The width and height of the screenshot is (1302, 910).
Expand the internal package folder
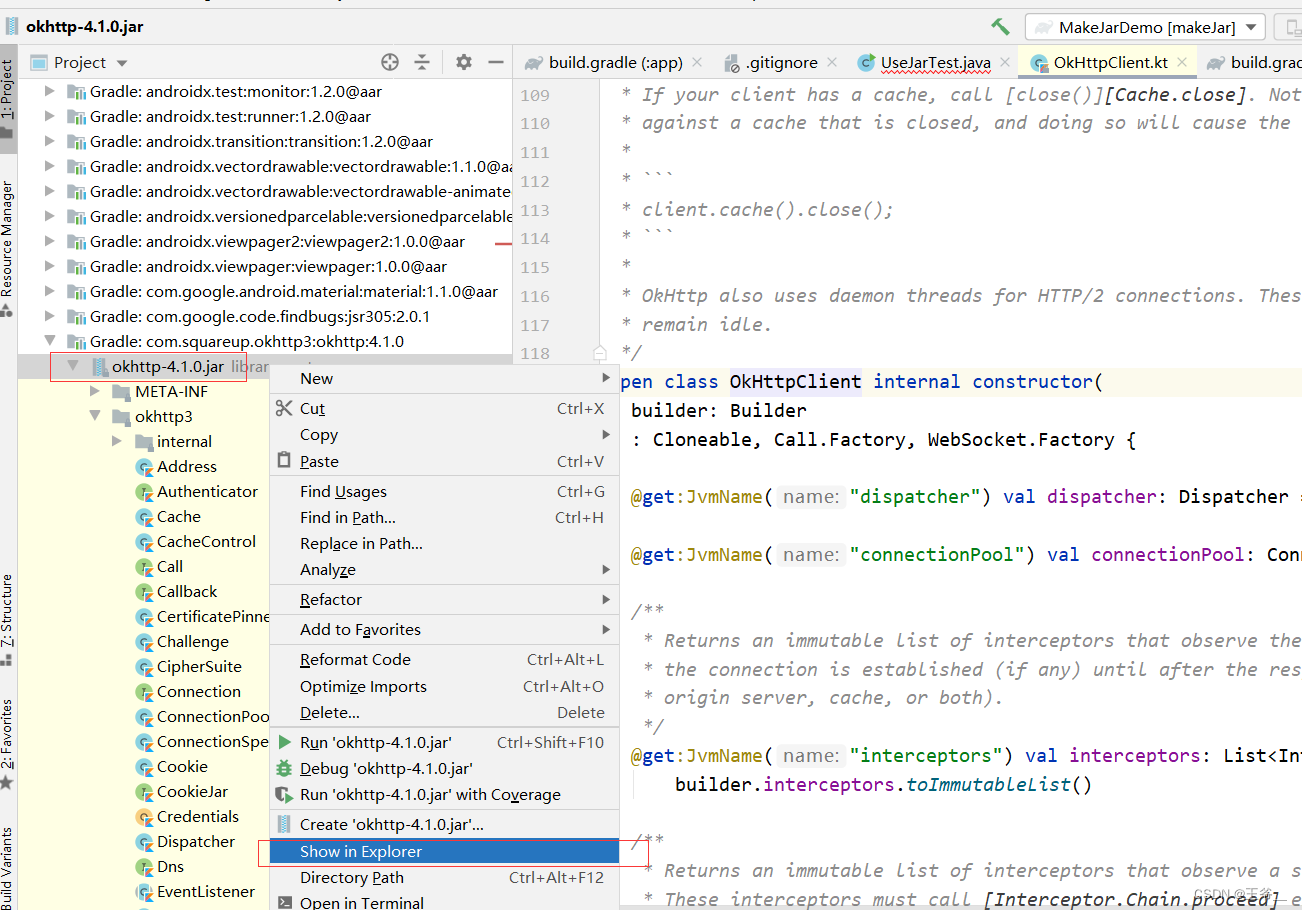click(x=117, y=441)
